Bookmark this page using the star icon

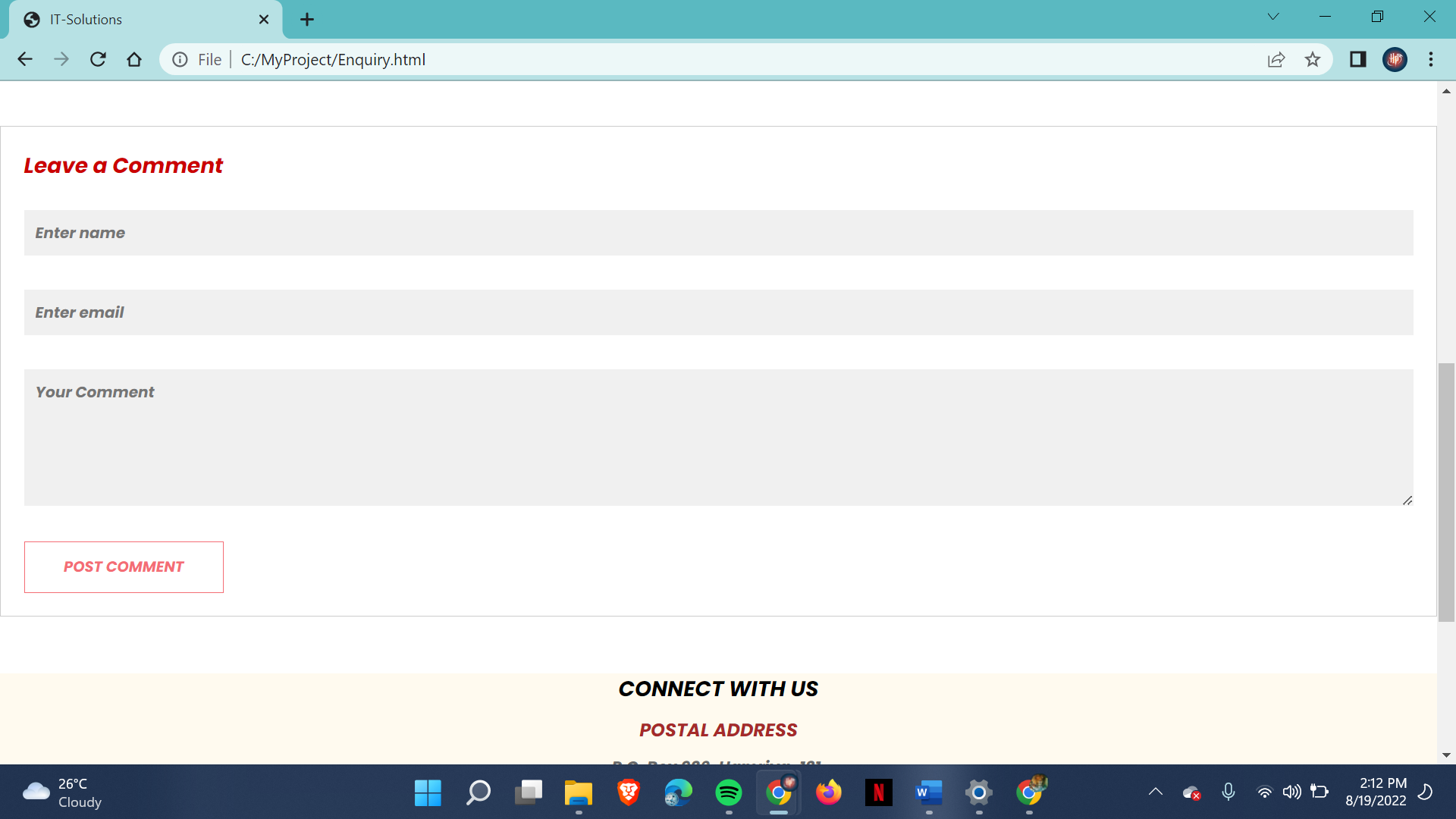[x=1313, y=59]
